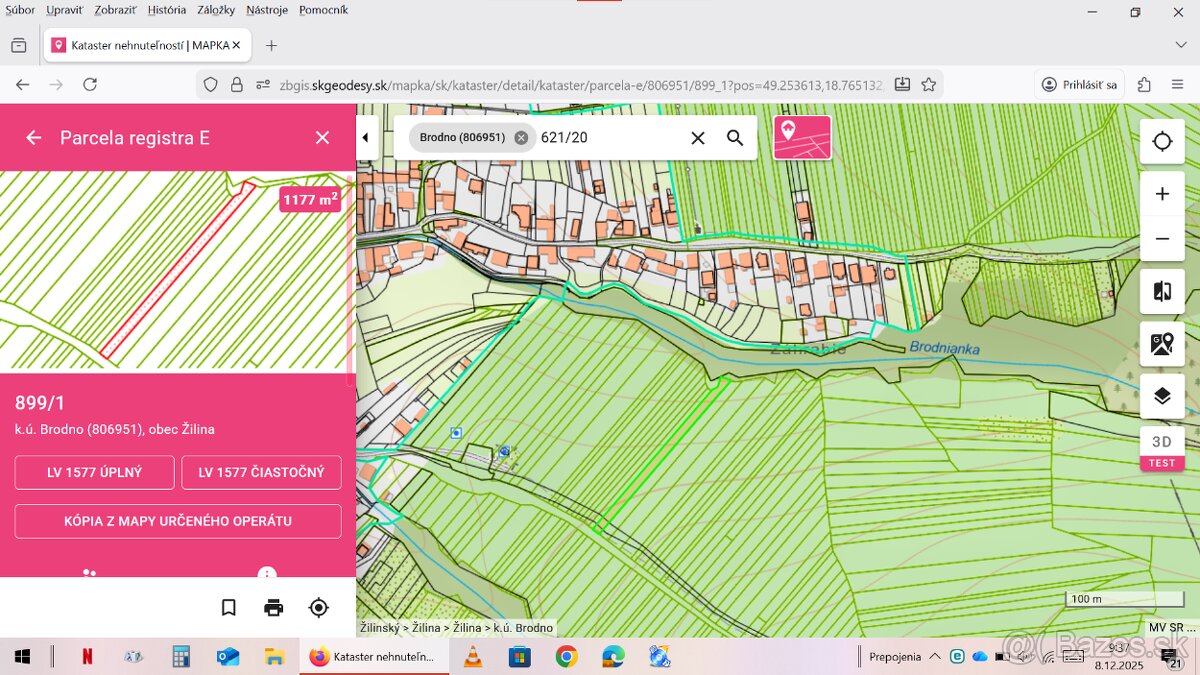Show hidden system tray icons
Screen dimensions: 1200x675
click(934, 657)
